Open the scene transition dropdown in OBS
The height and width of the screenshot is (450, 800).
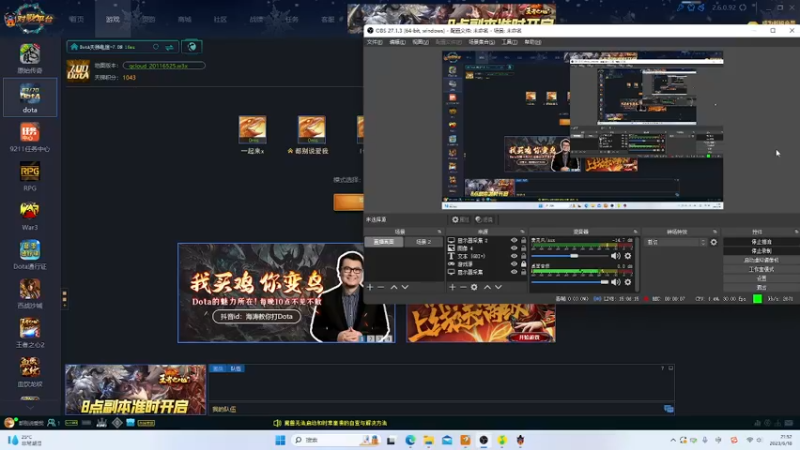point(676,242)
